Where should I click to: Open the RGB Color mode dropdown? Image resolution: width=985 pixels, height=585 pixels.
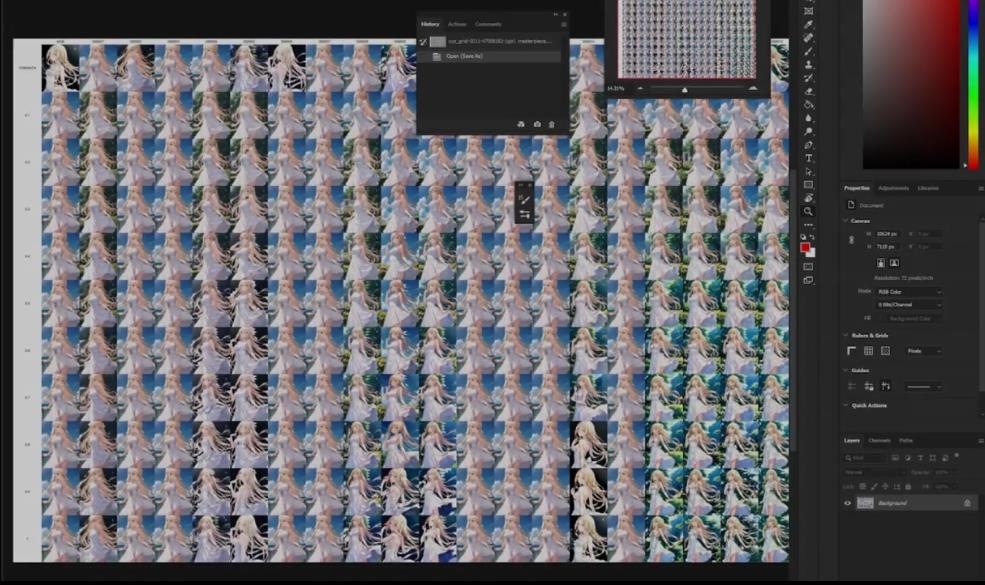coord(909,291)
